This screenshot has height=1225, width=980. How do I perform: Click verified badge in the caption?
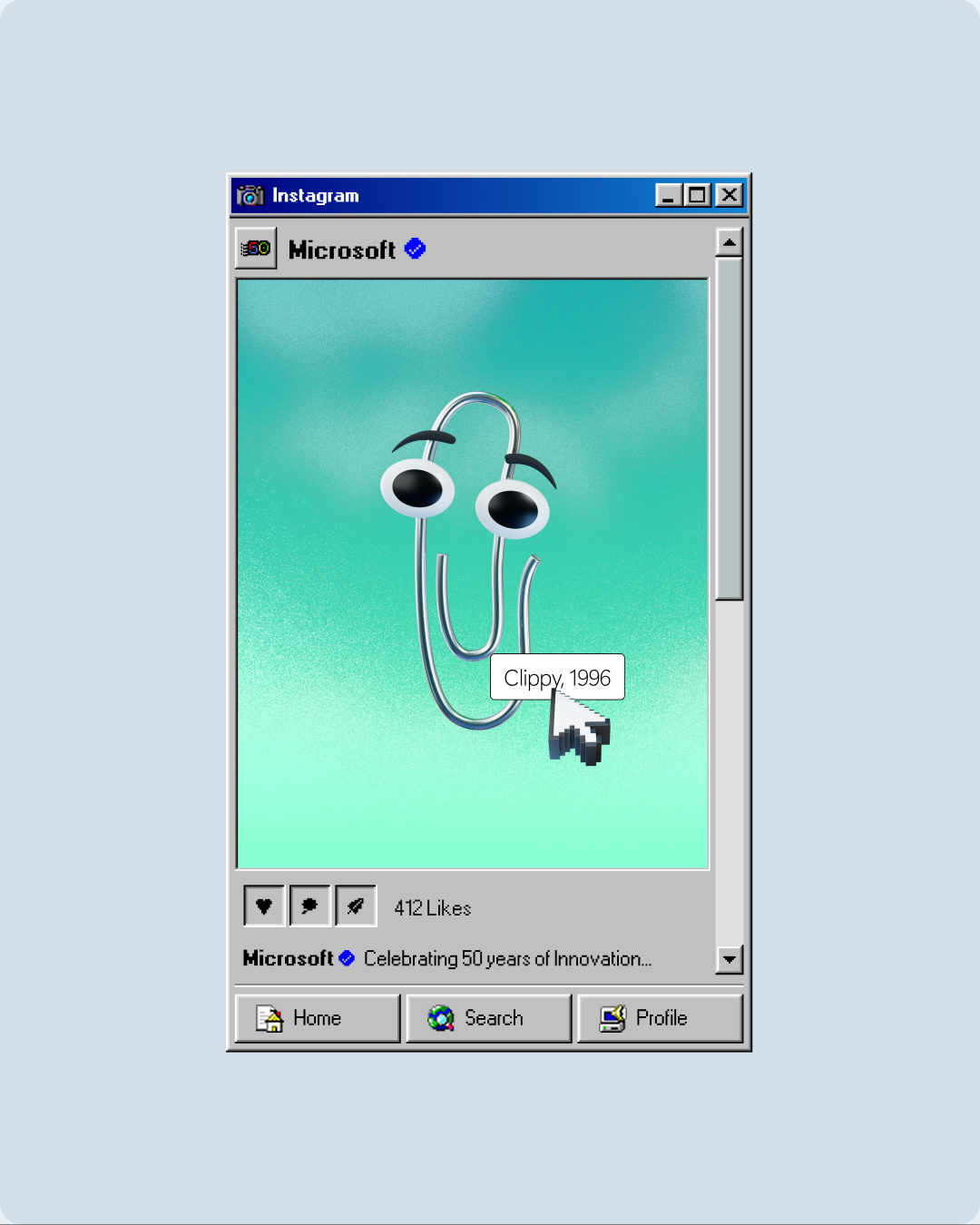[347, 958]
